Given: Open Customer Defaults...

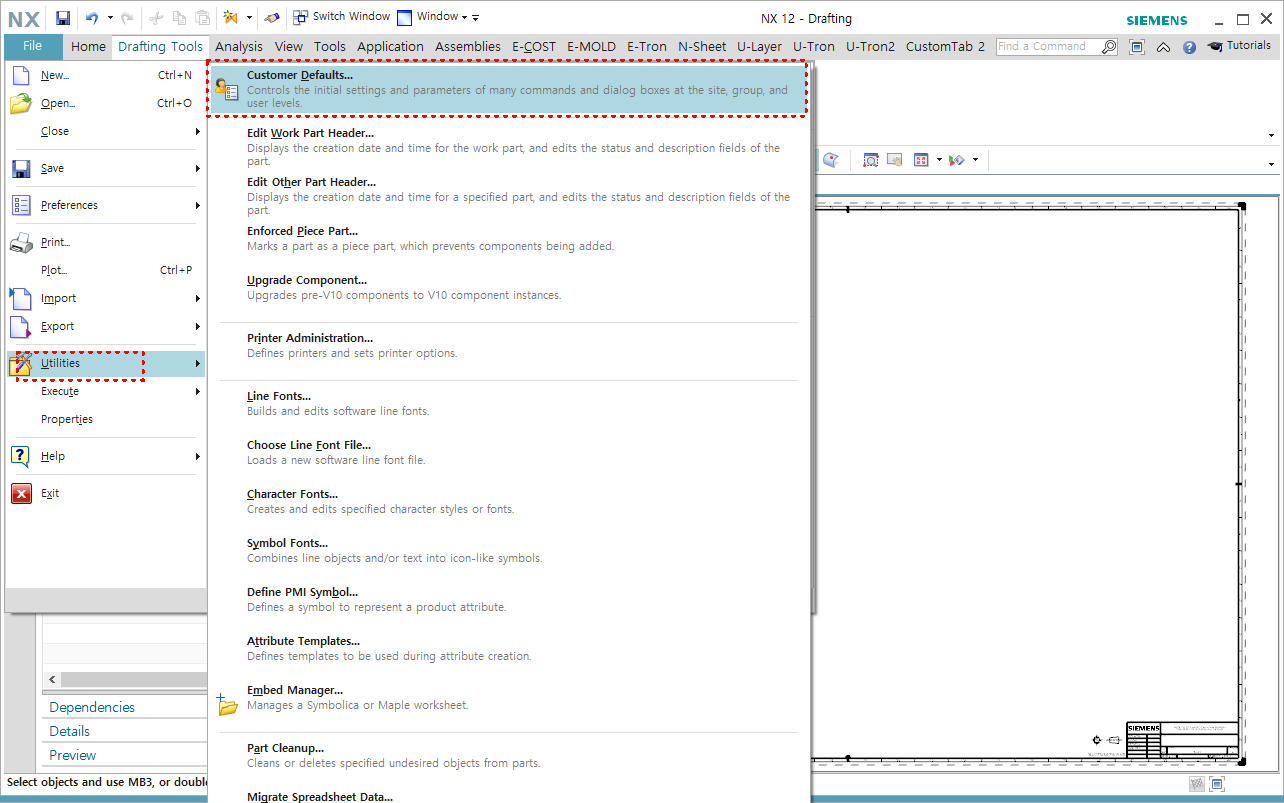Looking at the screenshot, I should tap(507, 89).
